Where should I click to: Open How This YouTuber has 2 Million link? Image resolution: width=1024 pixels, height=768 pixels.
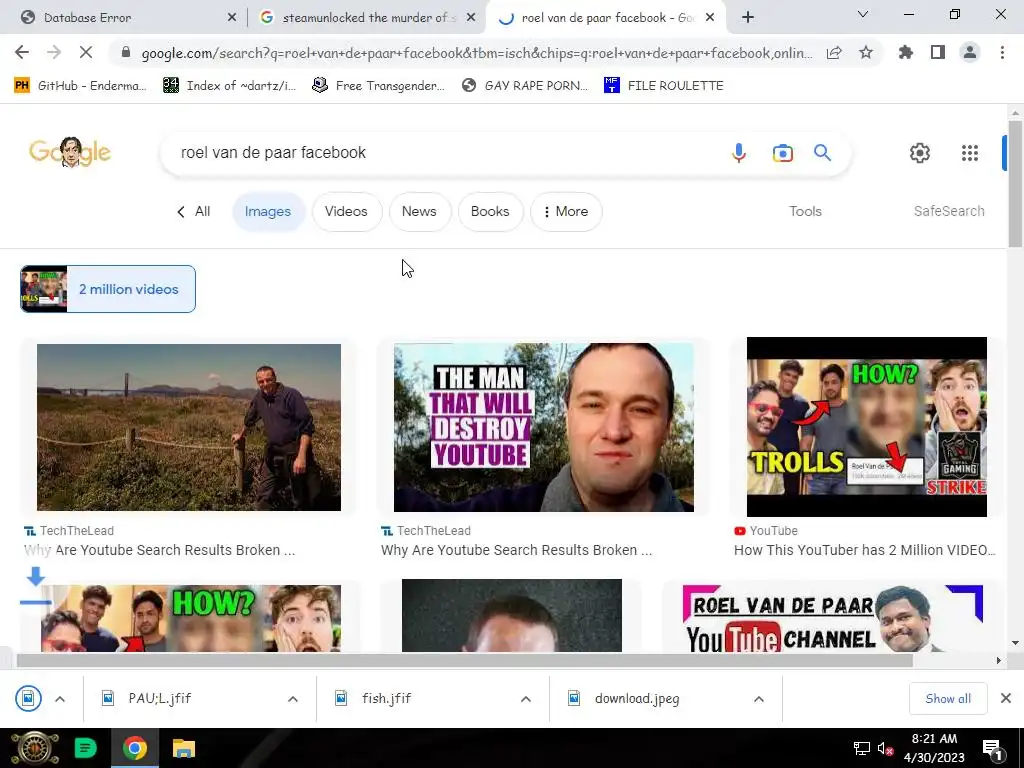coord(864,550)
